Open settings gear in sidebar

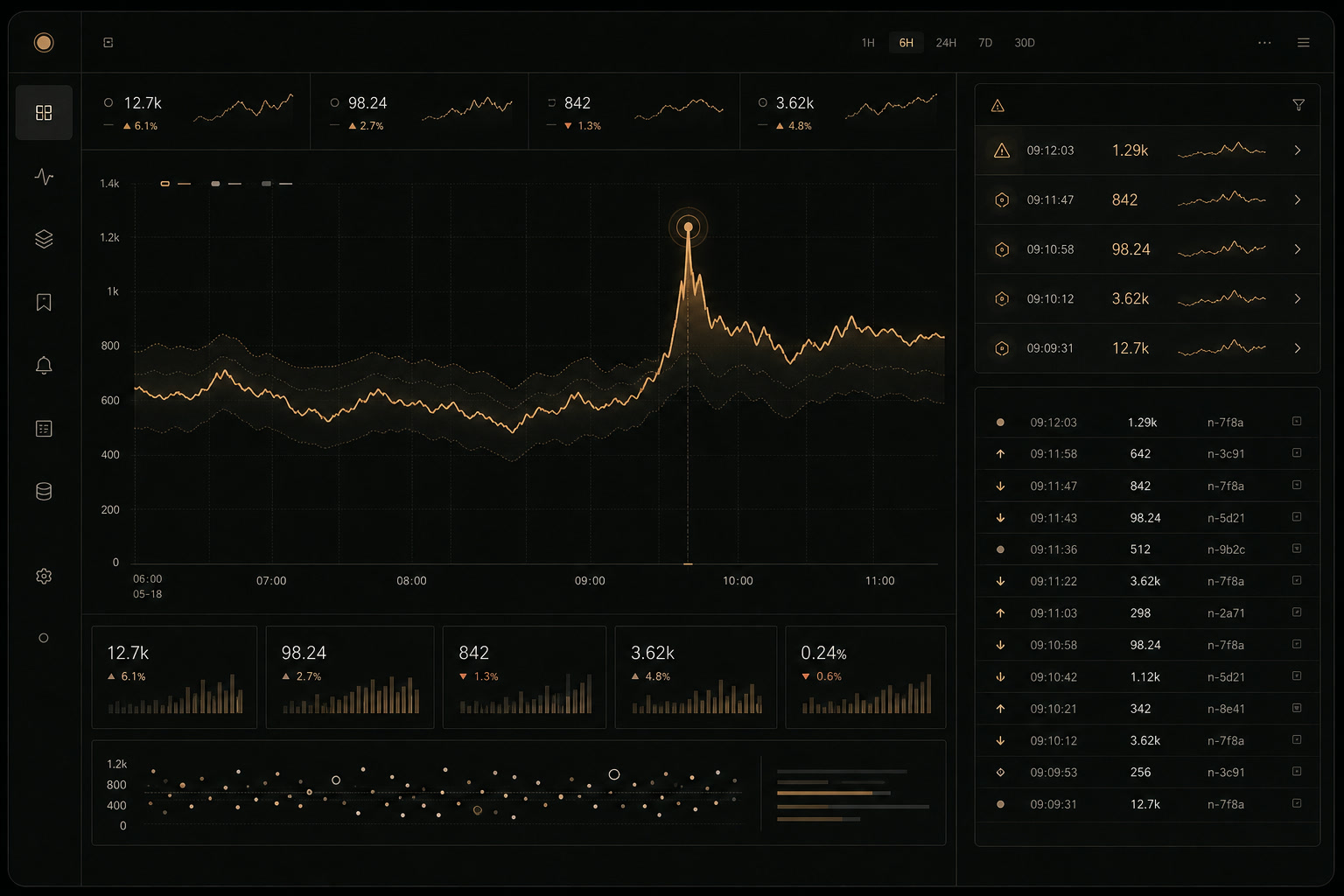[x=44, y=576]
